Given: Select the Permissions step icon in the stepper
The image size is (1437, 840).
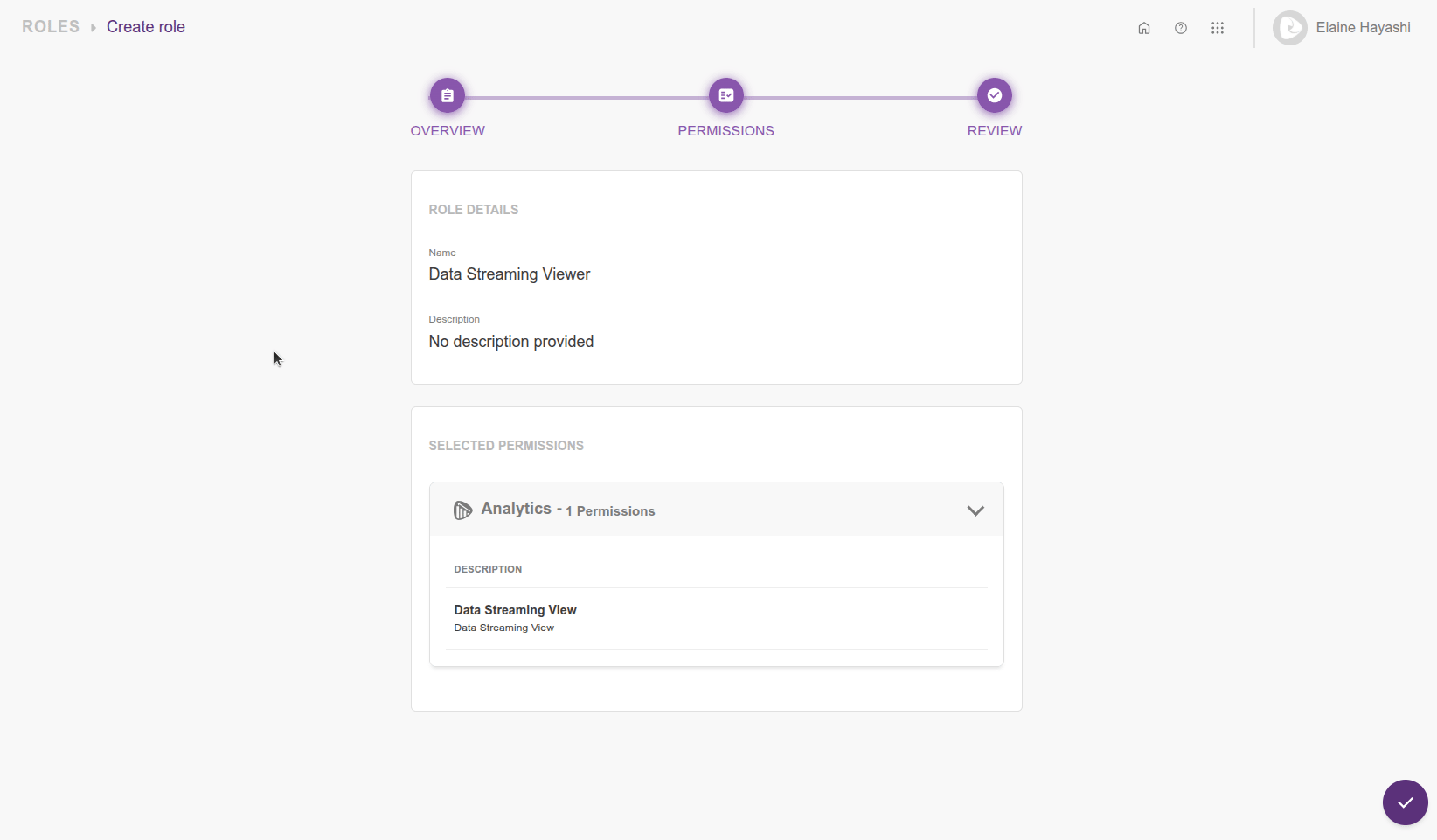Looking at the screenshot, I should [x=725, y=95].
